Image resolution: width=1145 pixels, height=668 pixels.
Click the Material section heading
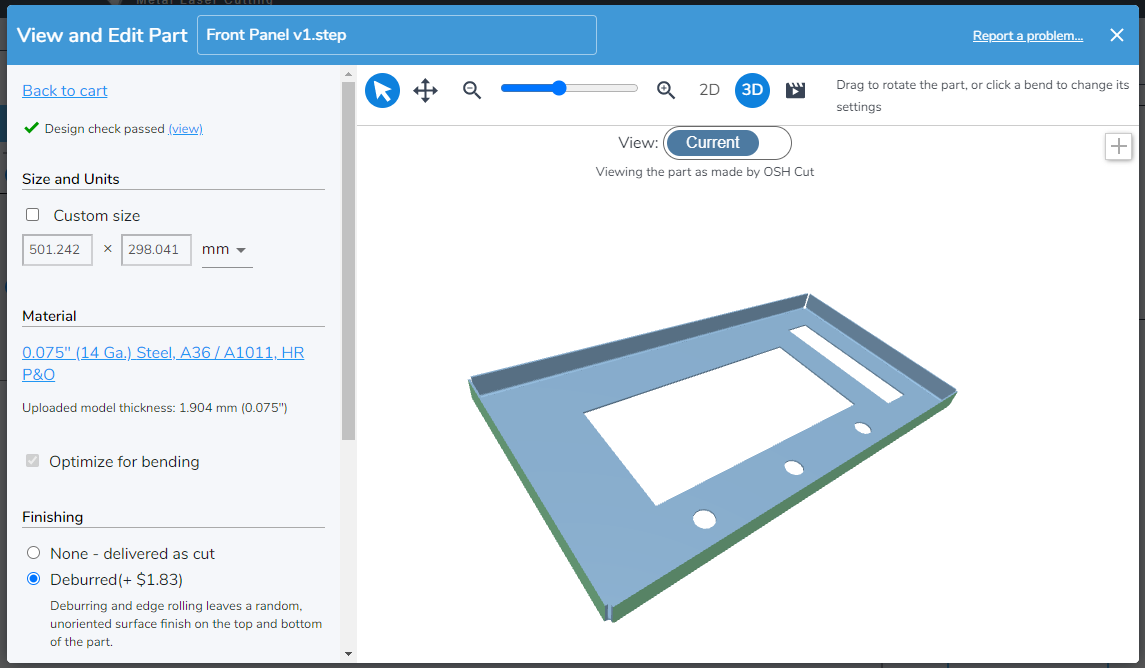tap(49, 316)
